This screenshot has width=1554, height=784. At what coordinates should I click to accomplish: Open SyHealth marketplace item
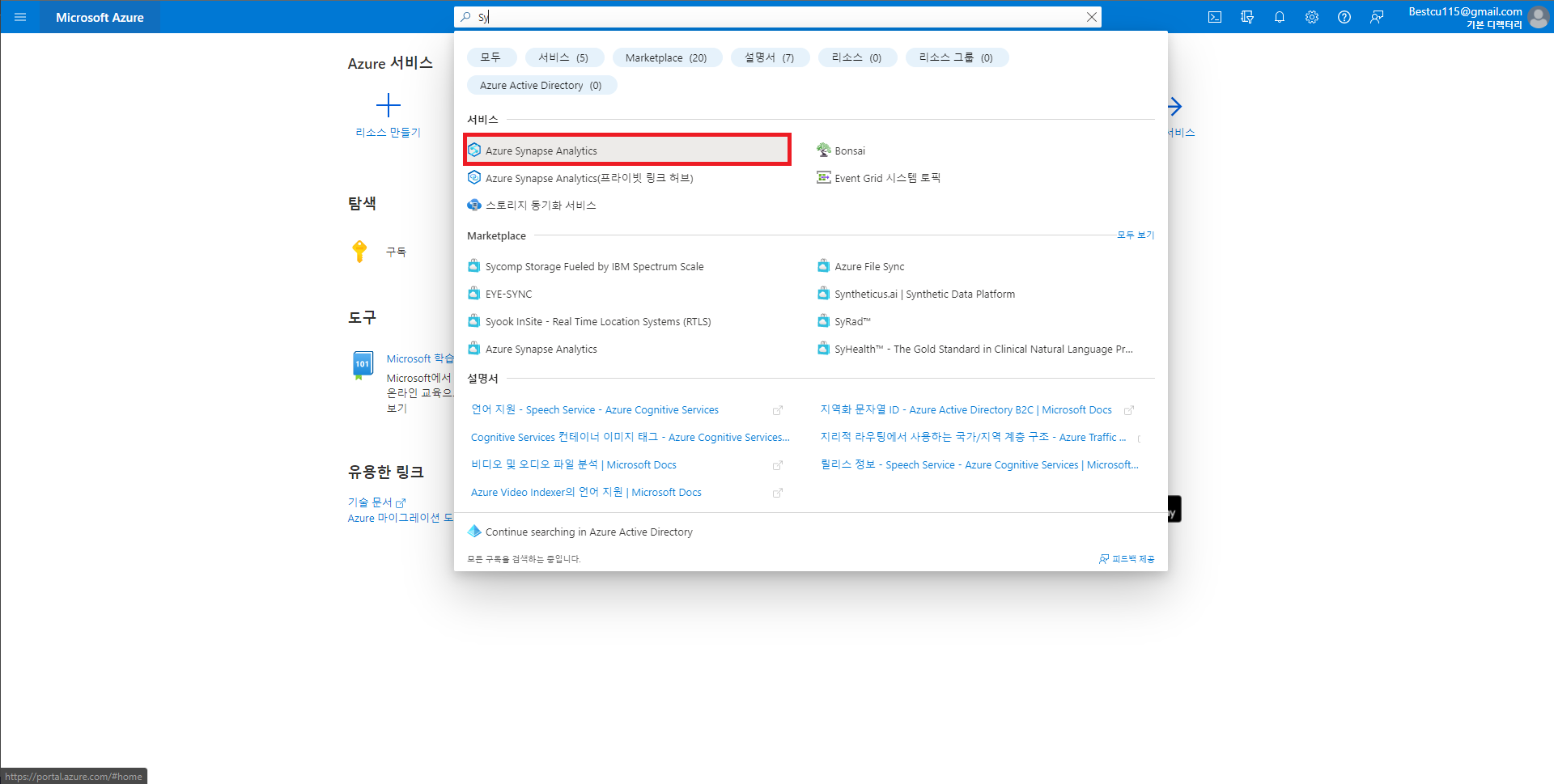pos(983,350)
